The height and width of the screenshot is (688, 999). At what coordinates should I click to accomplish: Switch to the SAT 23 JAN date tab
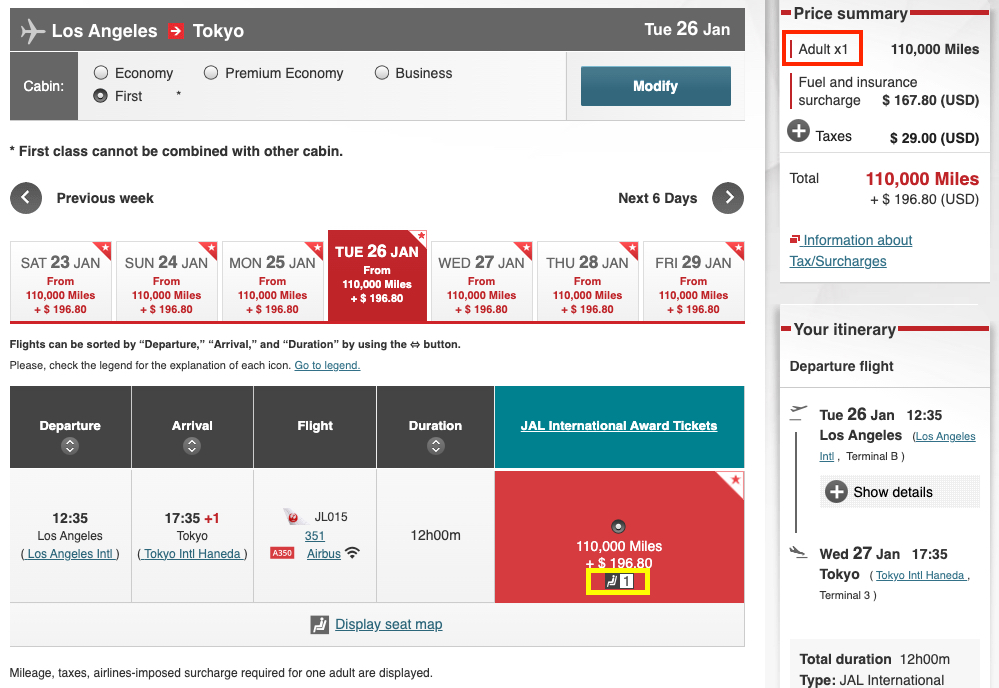click(x=60, y=280)
